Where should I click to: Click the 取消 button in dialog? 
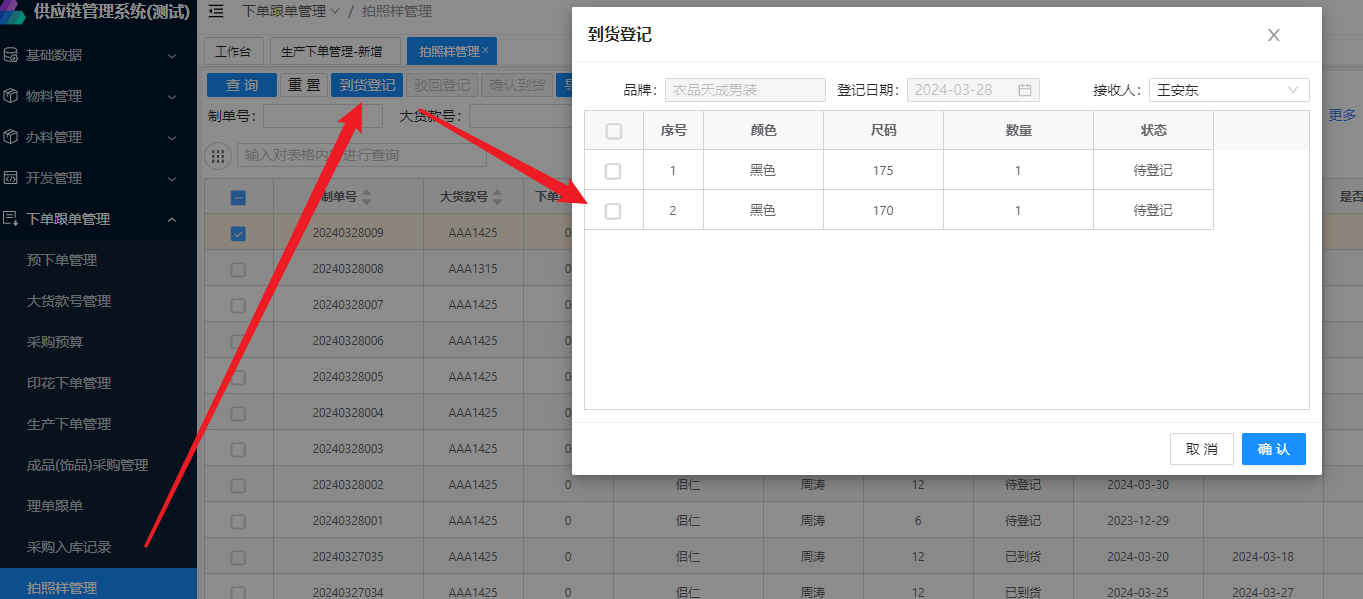(1201, 449)
